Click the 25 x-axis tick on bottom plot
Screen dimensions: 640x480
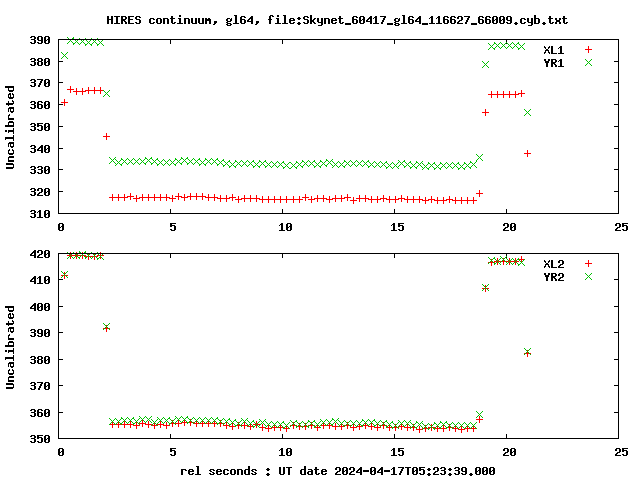pos(621,452)
